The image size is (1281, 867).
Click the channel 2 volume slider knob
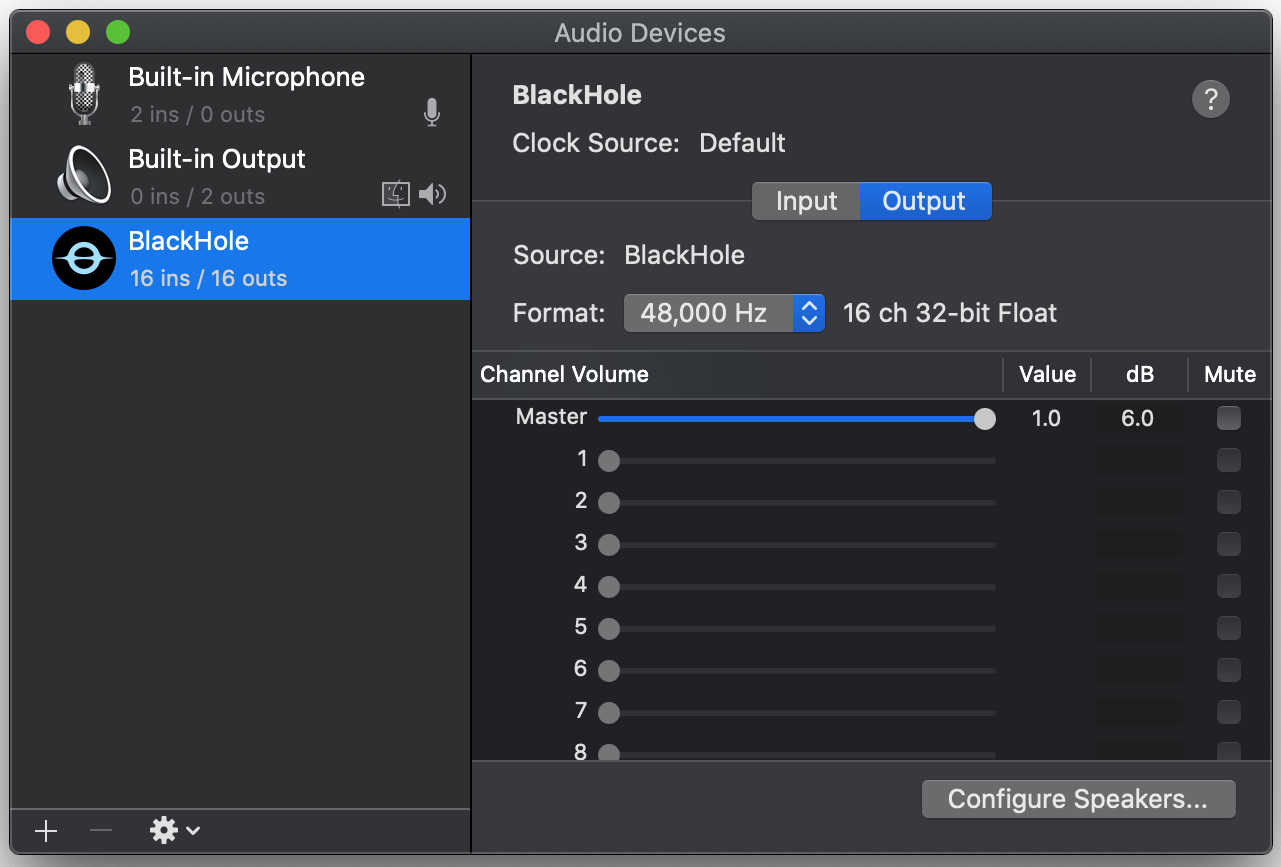[609, 503]
